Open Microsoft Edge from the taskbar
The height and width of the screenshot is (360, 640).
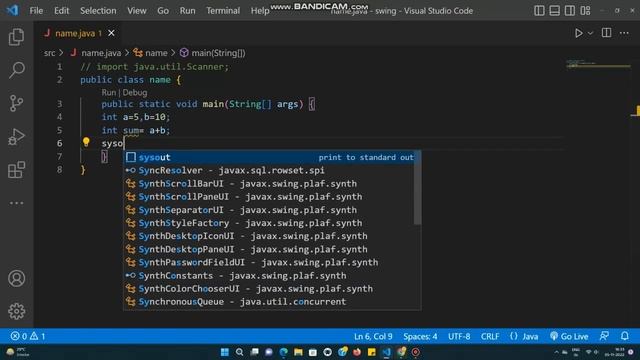283,352
